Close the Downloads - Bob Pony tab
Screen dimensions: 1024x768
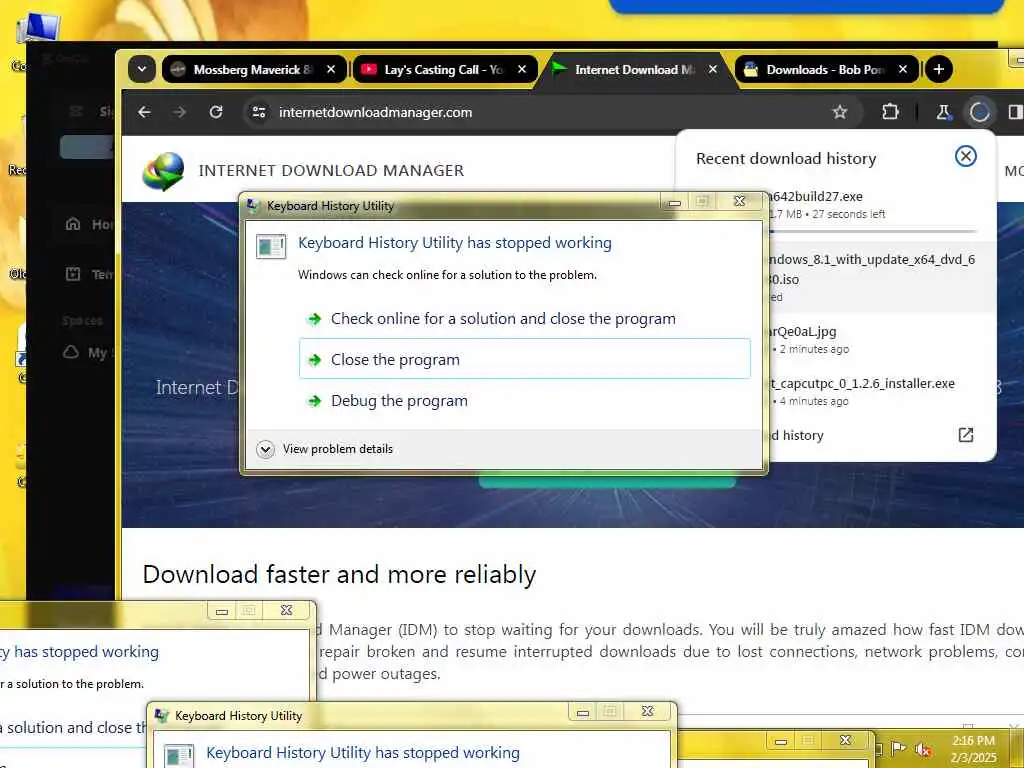click(x=903, y=69)
